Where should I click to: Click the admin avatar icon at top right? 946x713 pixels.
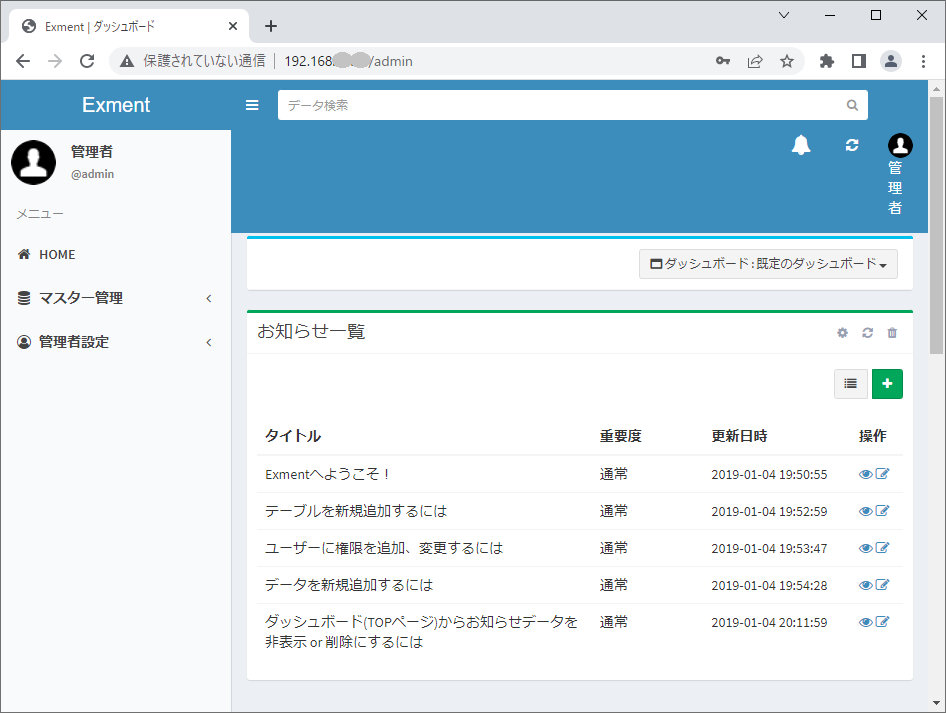(x=898, y=145)
